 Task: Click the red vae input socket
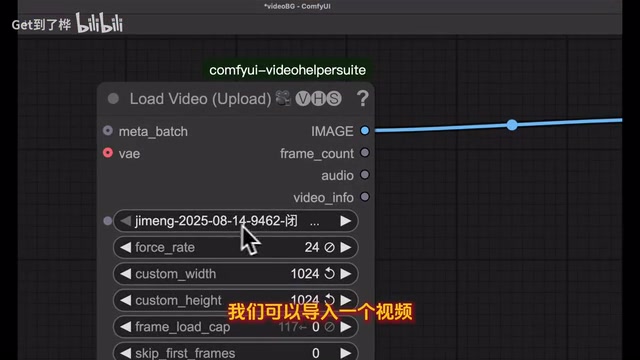coord(108,153)
